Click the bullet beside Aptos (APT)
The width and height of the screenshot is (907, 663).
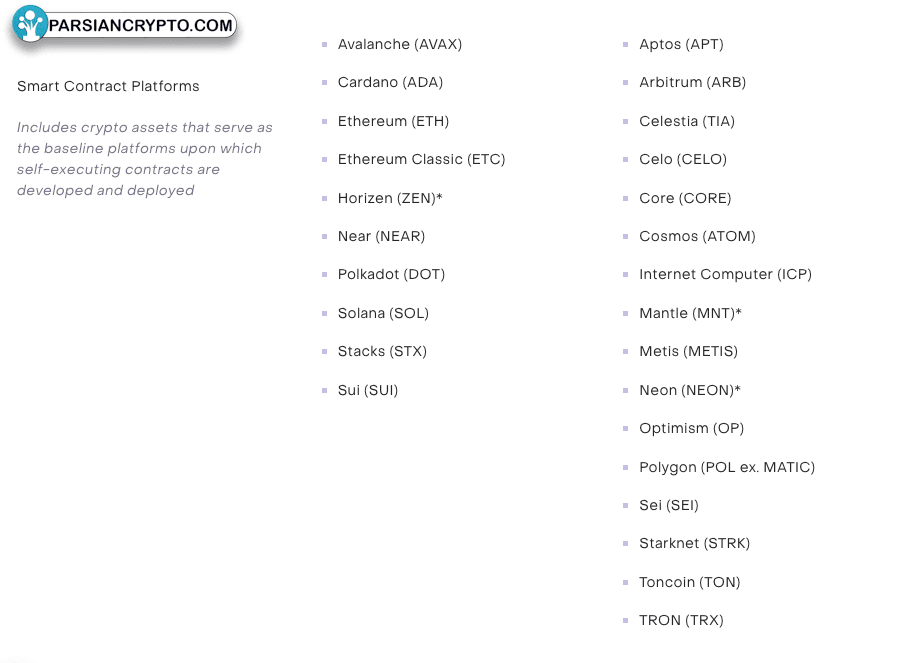click(x=625, y=45)
